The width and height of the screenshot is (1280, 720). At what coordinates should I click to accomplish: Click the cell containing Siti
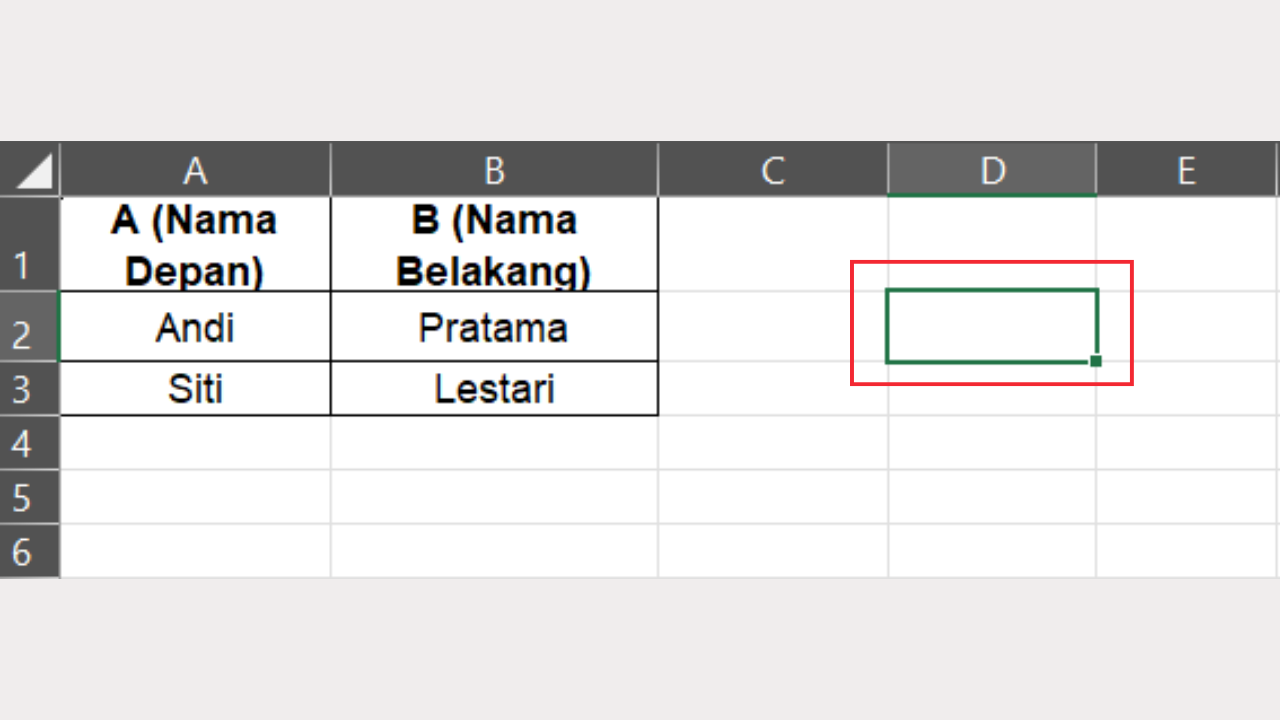[194, 389]
